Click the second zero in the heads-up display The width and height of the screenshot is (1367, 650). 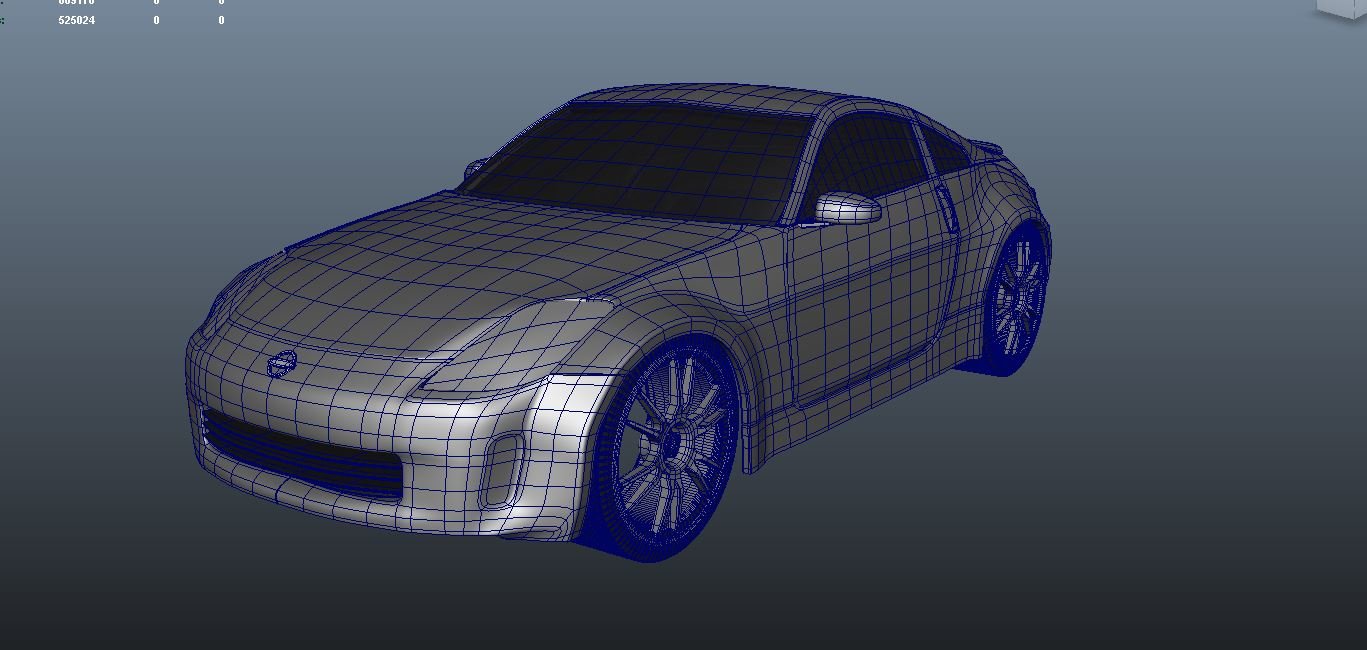pos(221,19)
